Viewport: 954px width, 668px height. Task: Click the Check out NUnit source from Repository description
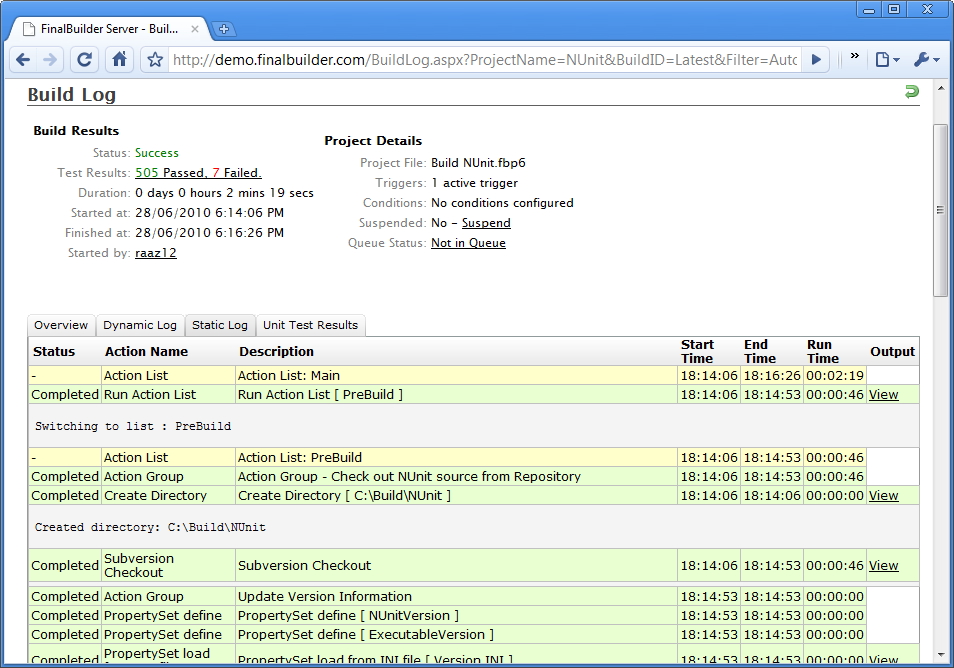pos(456,476)
